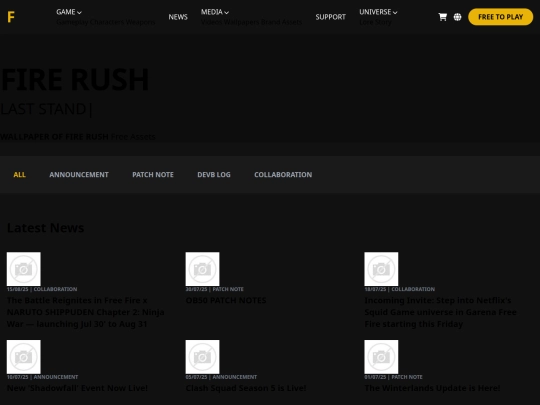Expand the MEDIA dropdown menu

[215, 12]
